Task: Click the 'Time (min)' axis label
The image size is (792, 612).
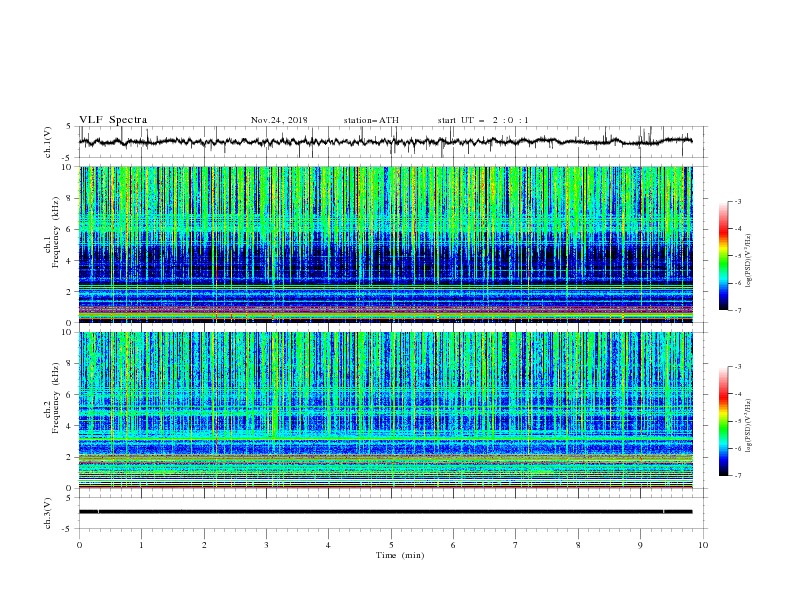Action: pos(400,555)
